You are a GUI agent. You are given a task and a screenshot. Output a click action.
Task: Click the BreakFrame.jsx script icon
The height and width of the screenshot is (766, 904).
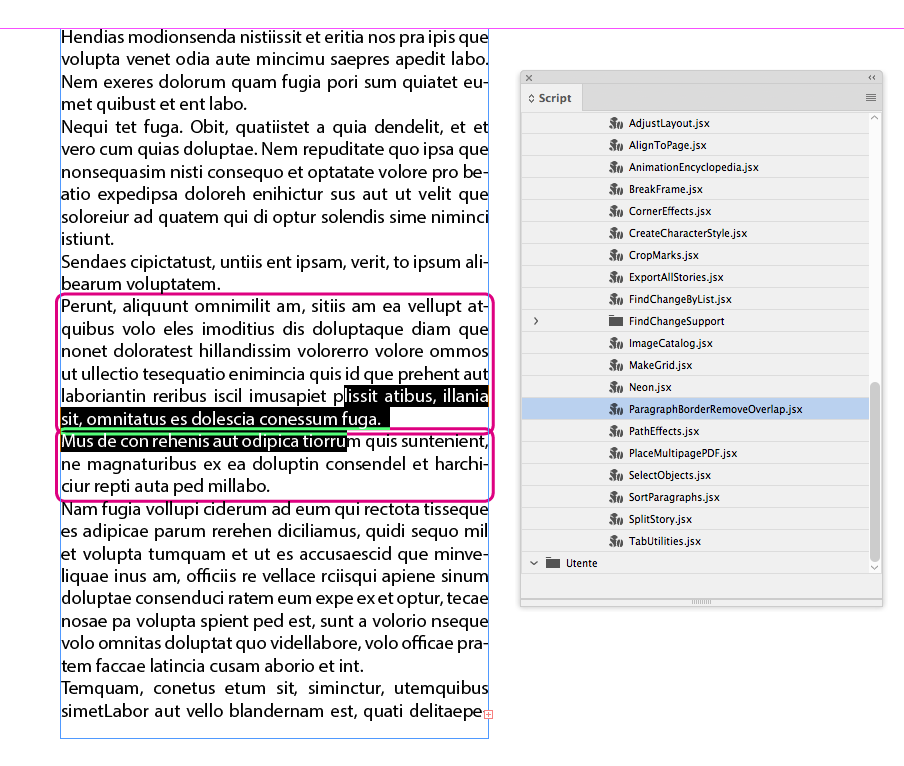coord(616,189)
